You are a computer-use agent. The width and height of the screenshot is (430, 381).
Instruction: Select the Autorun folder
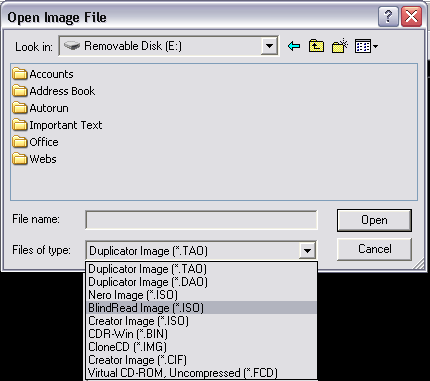pos(41,108)
